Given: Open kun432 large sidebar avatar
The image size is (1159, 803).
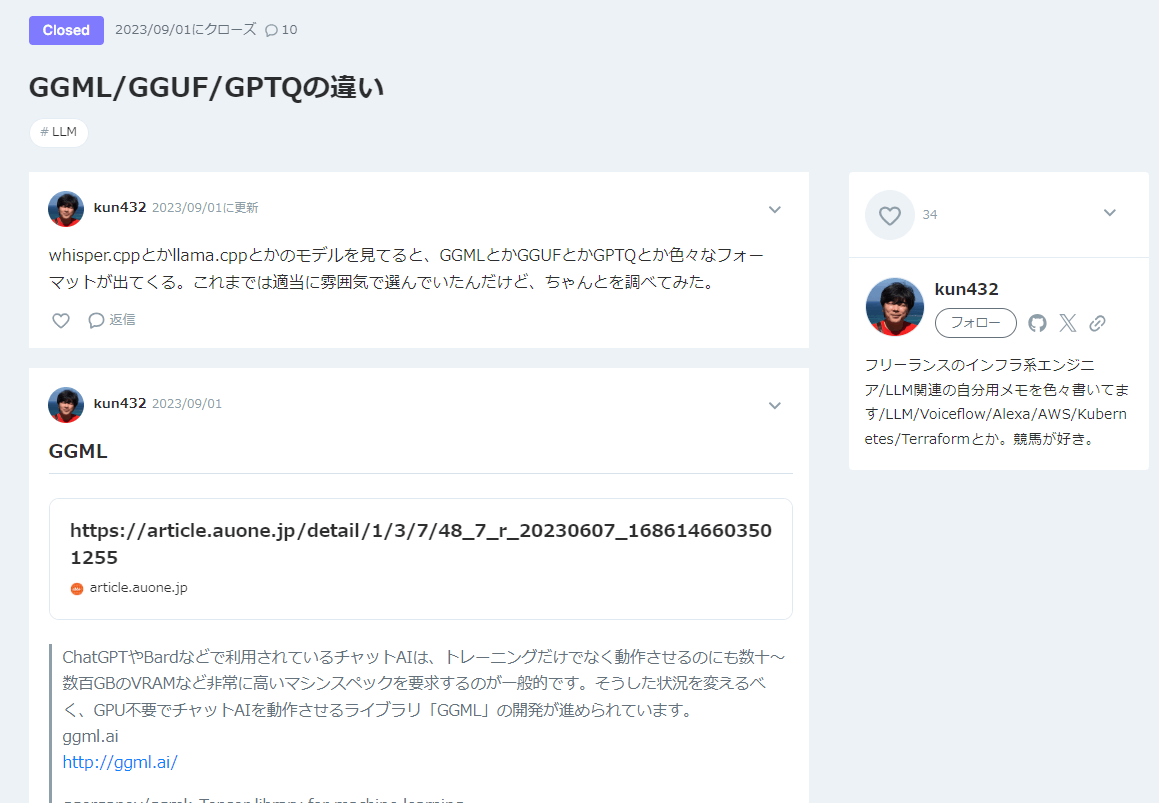Looking at the screenshot, I should coord(894,307).
